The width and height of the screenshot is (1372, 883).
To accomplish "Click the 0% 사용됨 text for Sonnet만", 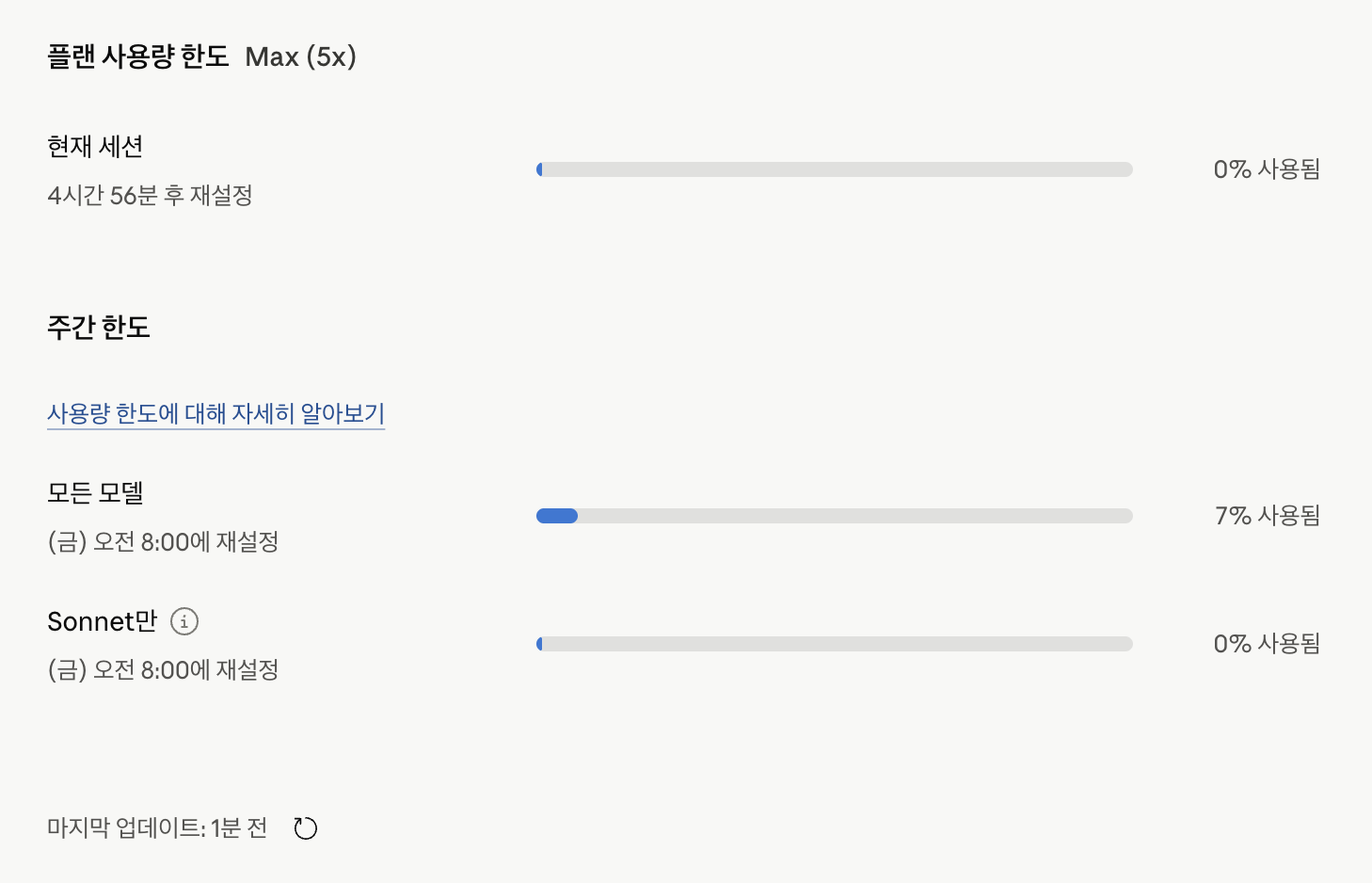I will tap(1268, 644).
